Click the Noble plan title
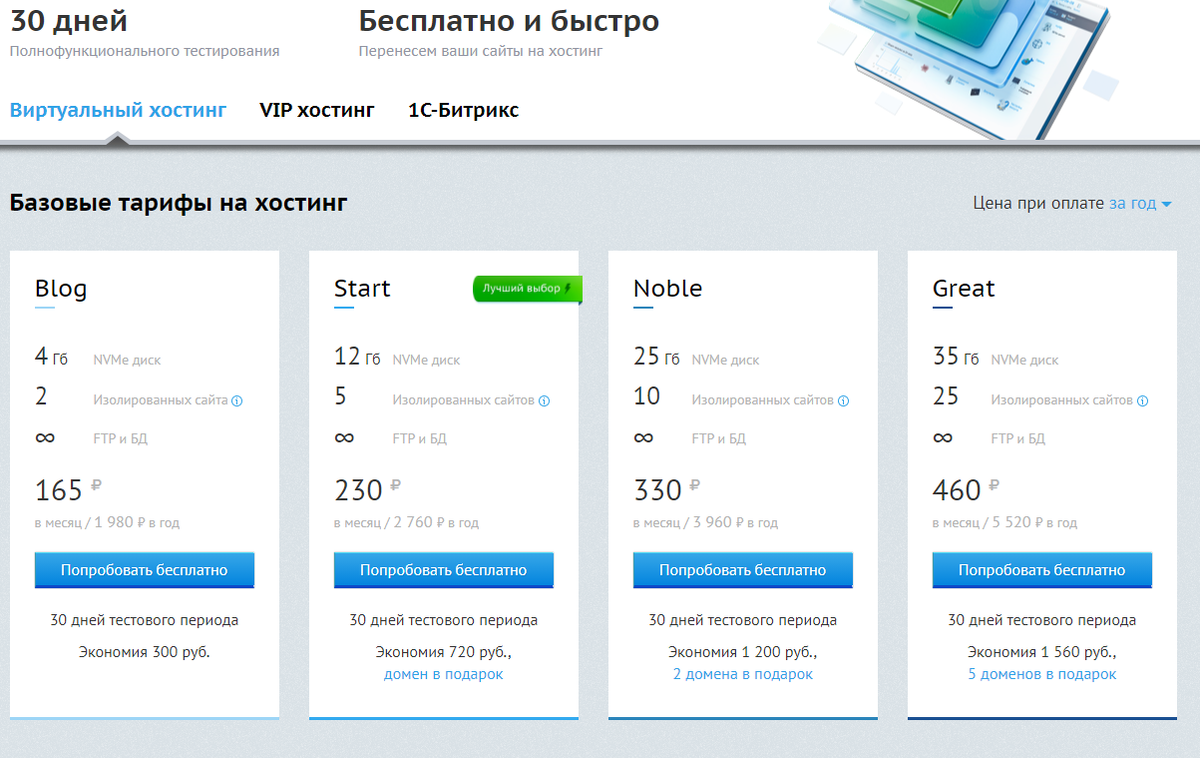Viewport: 1200px width, 758px height. pyautogui.click(x=668, y=289)
